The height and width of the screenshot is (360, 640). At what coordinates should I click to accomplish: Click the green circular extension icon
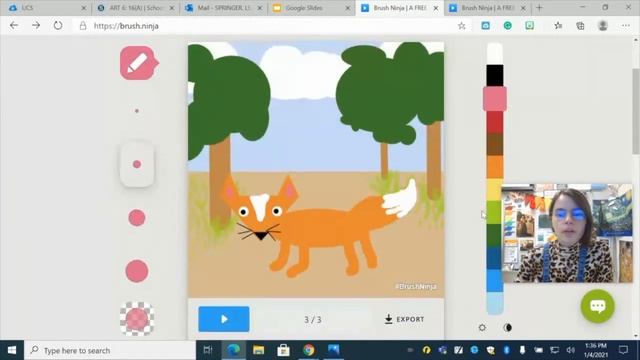tap(507, 26)
